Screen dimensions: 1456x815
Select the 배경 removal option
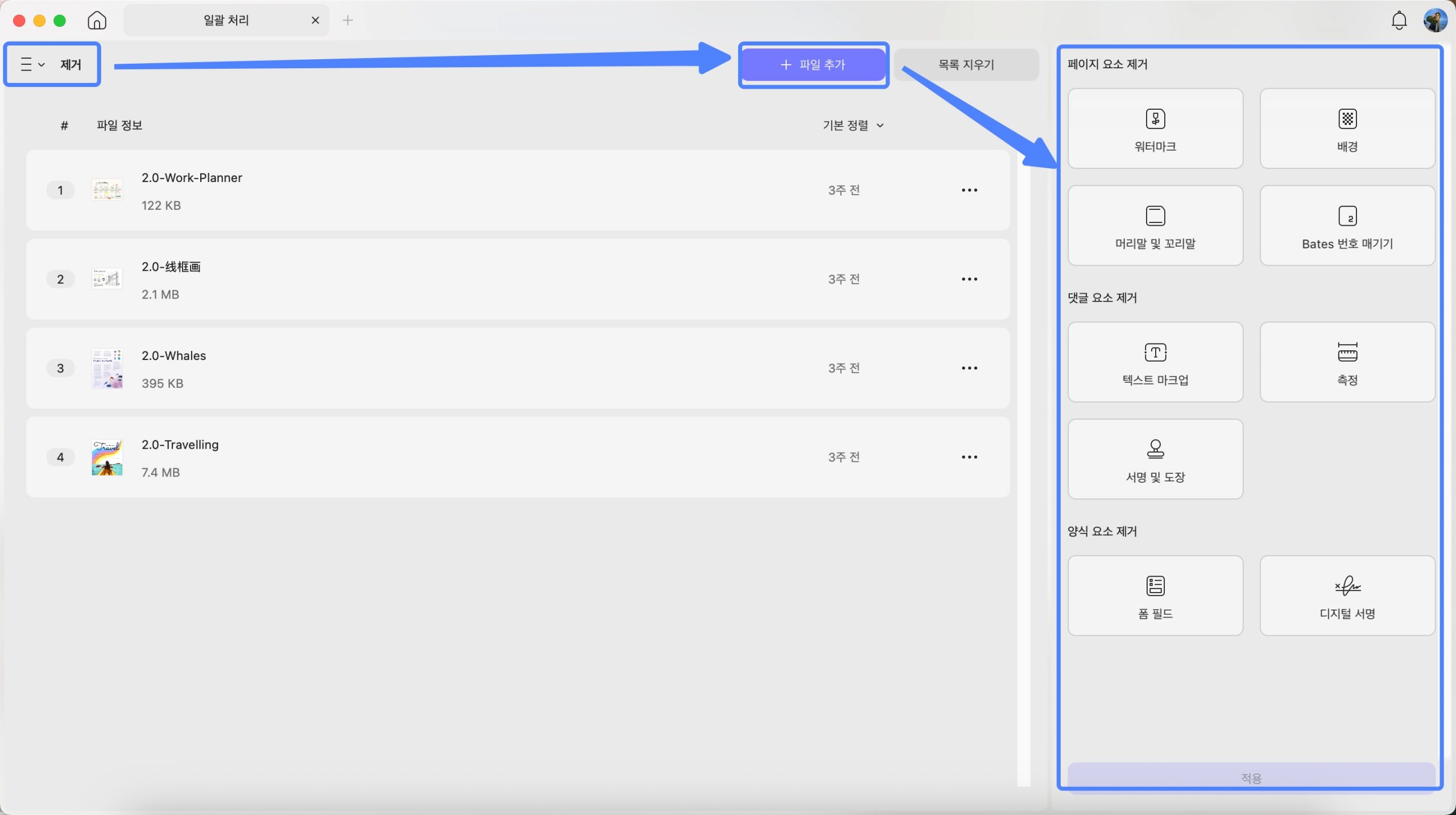tap(1347, 129)
